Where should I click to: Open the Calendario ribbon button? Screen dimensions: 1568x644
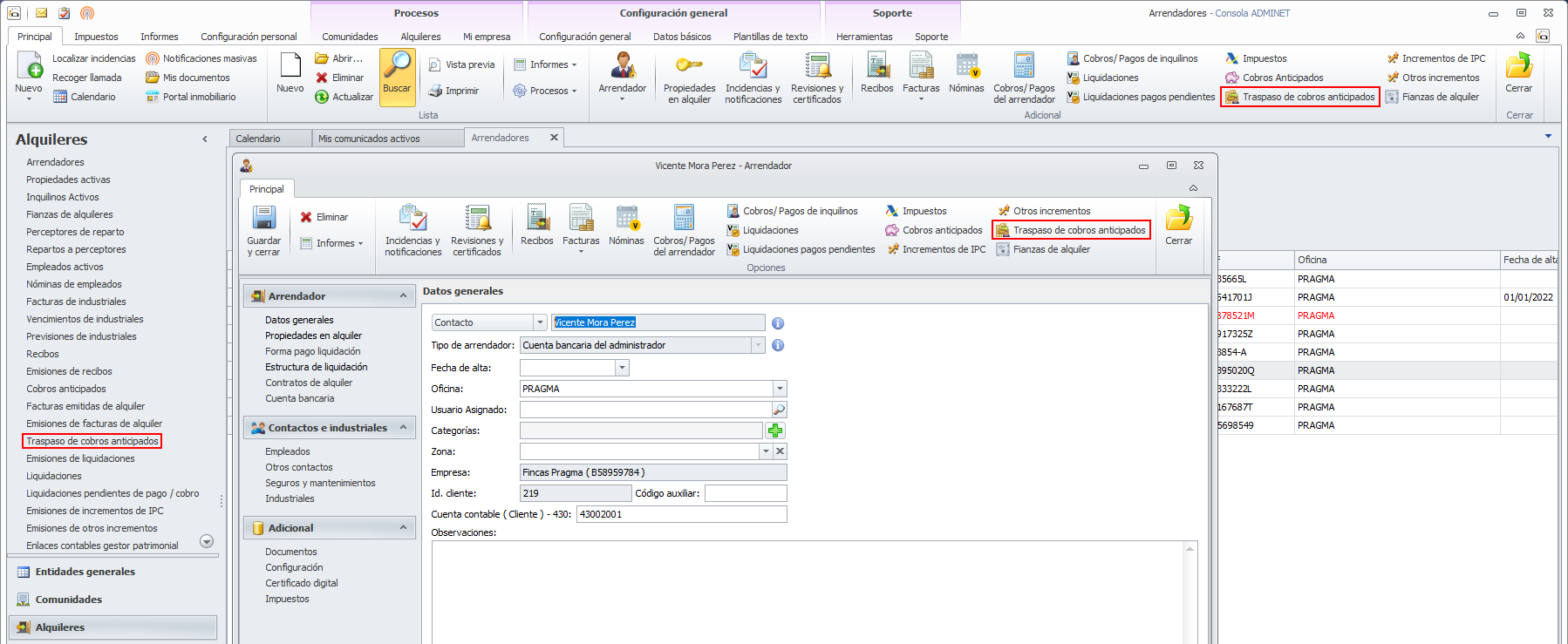pos(85,97)
